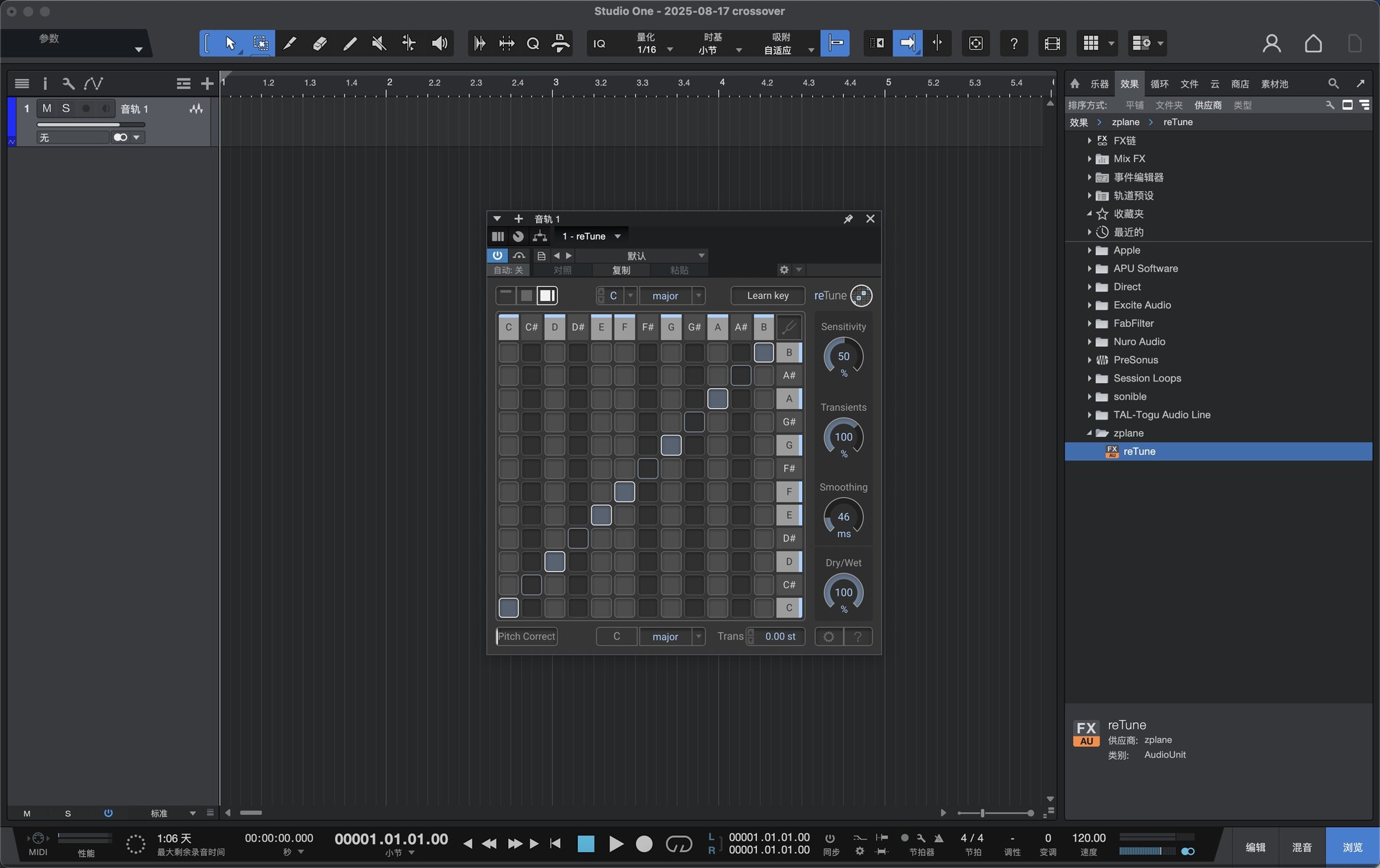The height and width of the screenshot is (868, 1380).
Task: Open the 吸附 自适应 snap dropdown
Action: pos(787,44)
